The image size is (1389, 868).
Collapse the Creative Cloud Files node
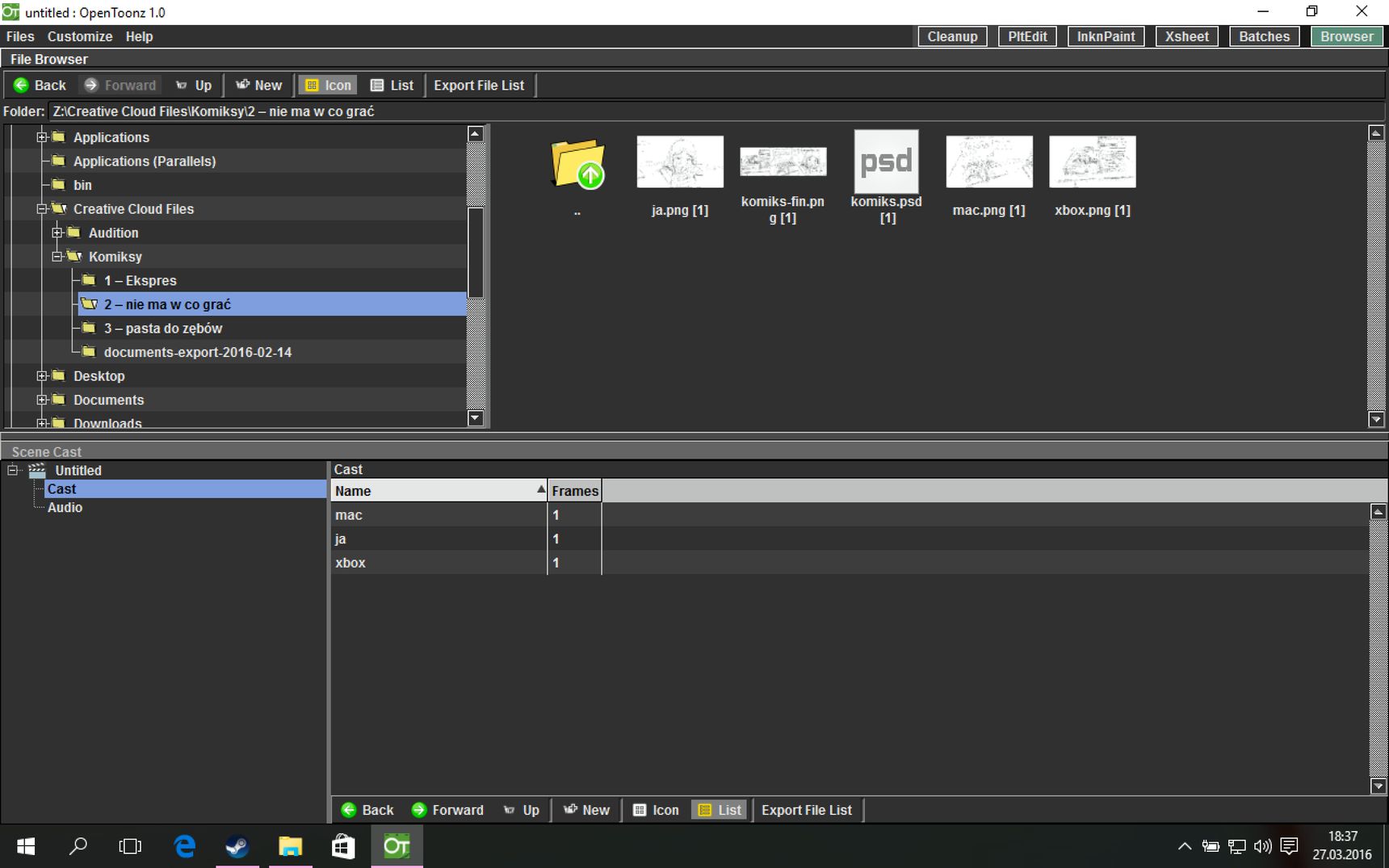(x=42, y=209)
